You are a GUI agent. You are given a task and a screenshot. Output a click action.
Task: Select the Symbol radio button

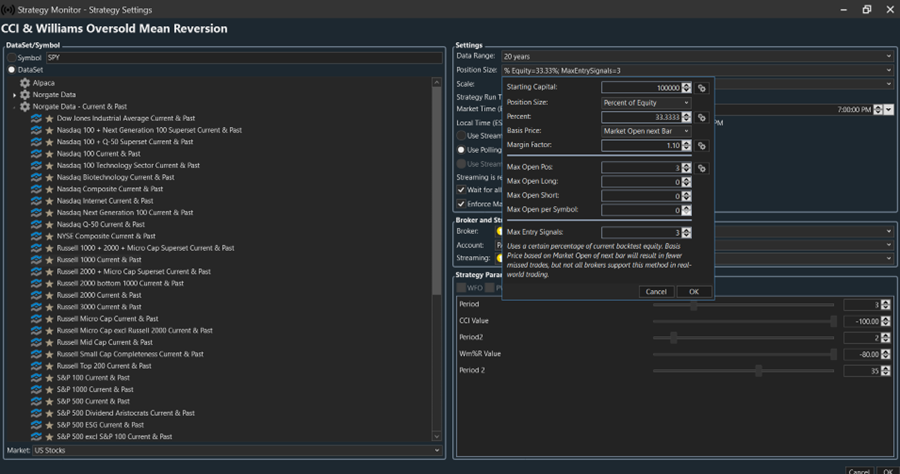pos(12,58)
